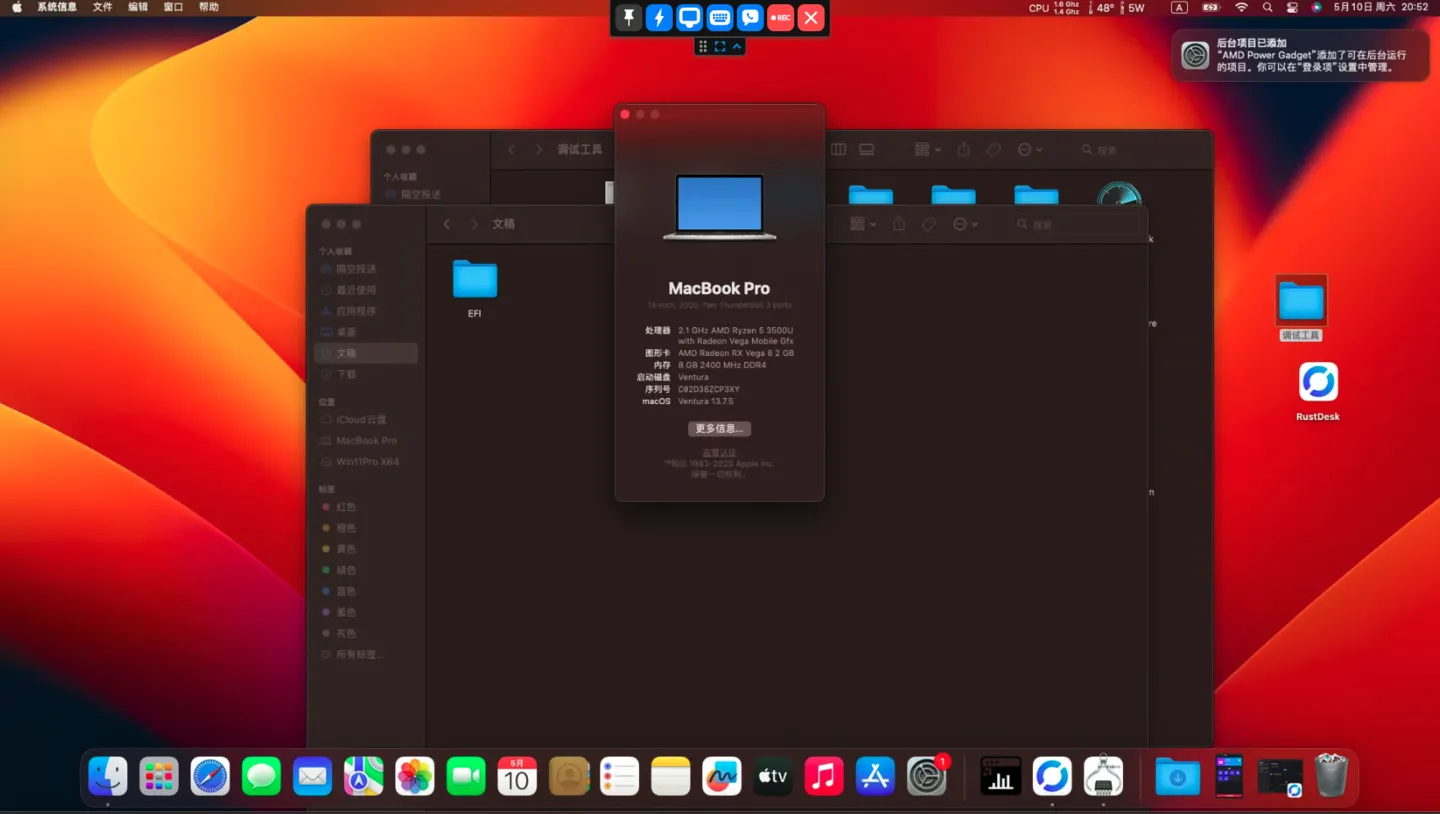The width and height of the screenshot is (1440, 814).
Task: Open the more actions dropdown in the 文稿 toolbar
Action: click(965, 225)
